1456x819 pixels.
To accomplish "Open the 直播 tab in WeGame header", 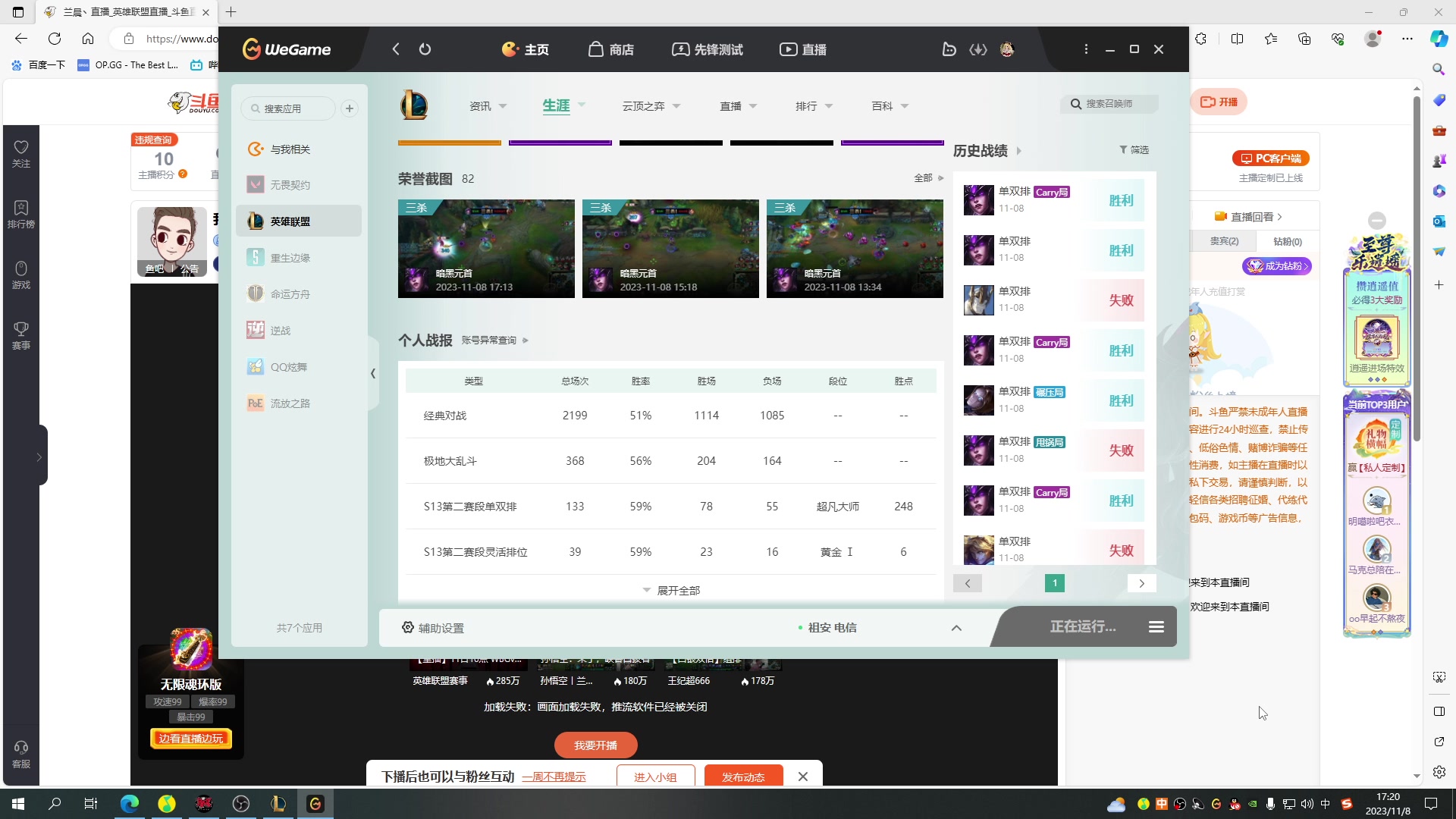I will (803, 49).
